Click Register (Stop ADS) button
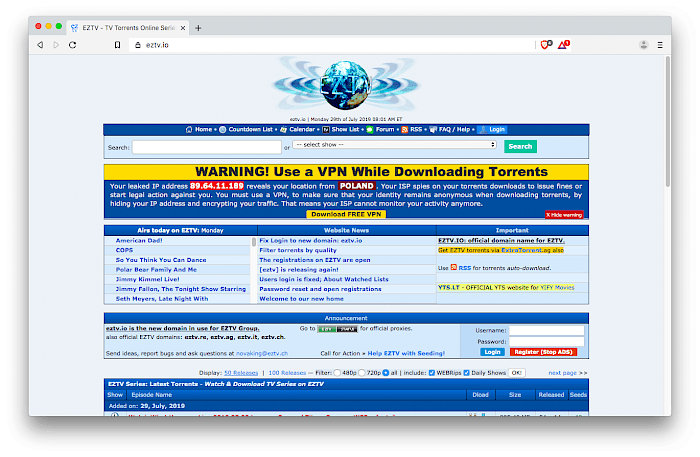The width and height of the screenshot is (700, 457). [543, 352]
